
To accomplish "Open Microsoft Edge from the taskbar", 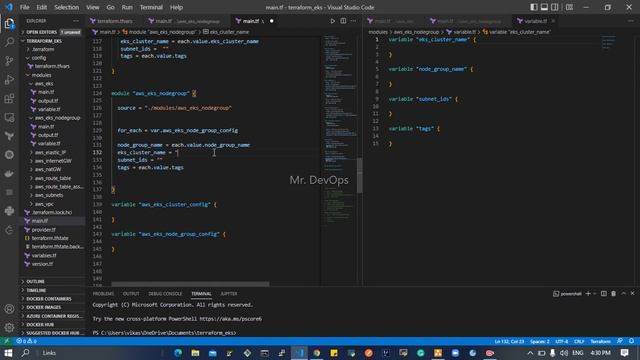I will pos(178,353).
